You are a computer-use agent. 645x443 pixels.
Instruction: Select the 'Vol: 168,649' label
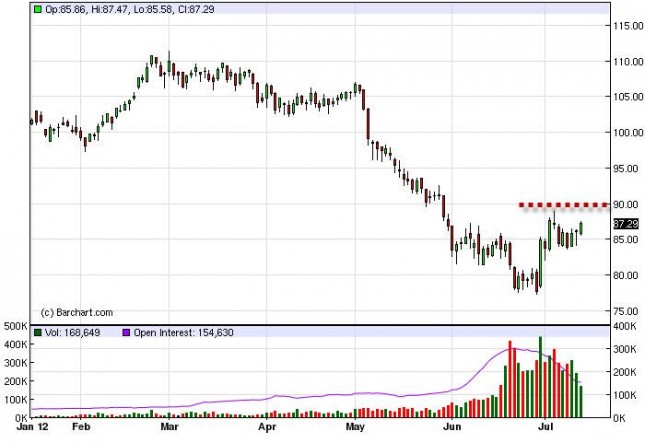(x=72, y=332)
